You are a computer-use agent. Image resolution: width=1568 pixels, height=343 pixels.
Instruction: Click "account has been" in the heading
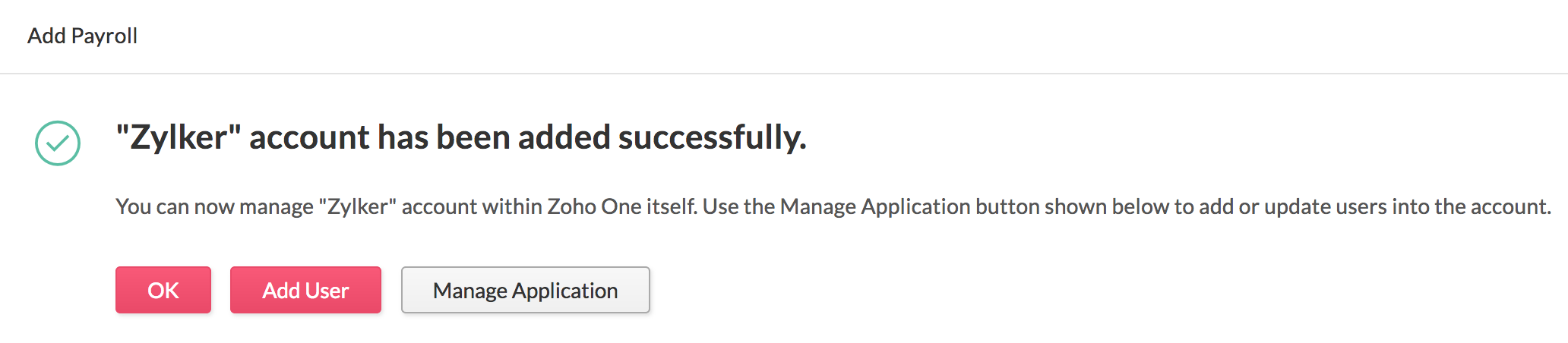tap(380, 137)
